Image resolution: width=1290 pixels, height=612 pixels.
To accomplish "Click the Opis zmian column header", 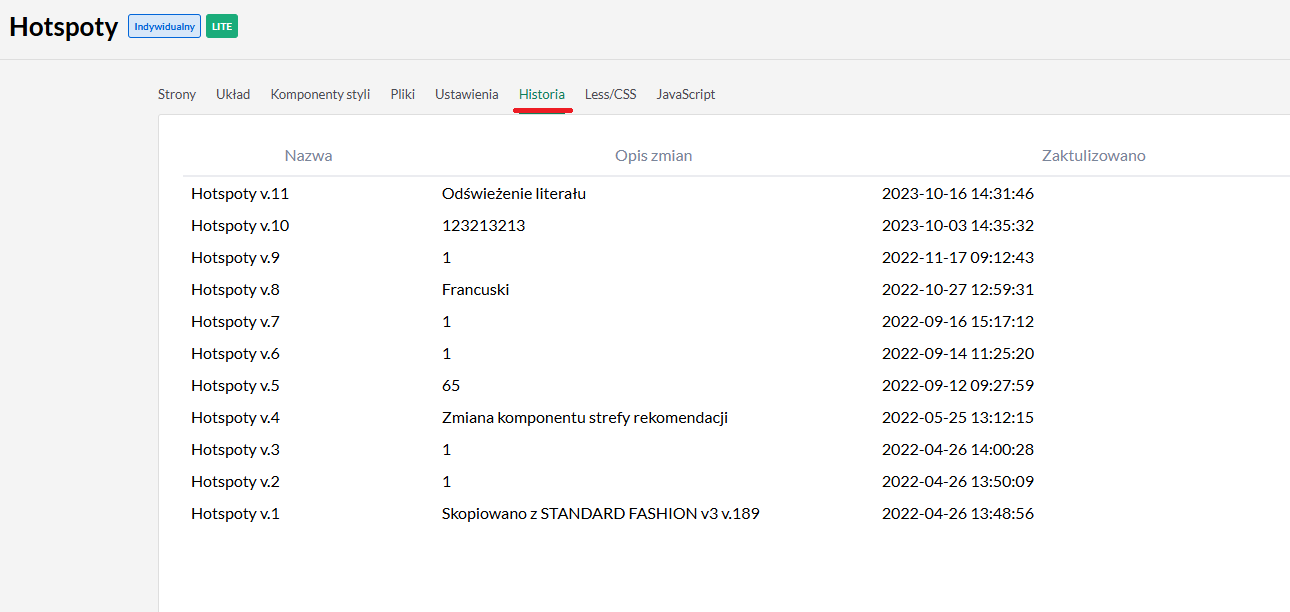I will point(654,156).
